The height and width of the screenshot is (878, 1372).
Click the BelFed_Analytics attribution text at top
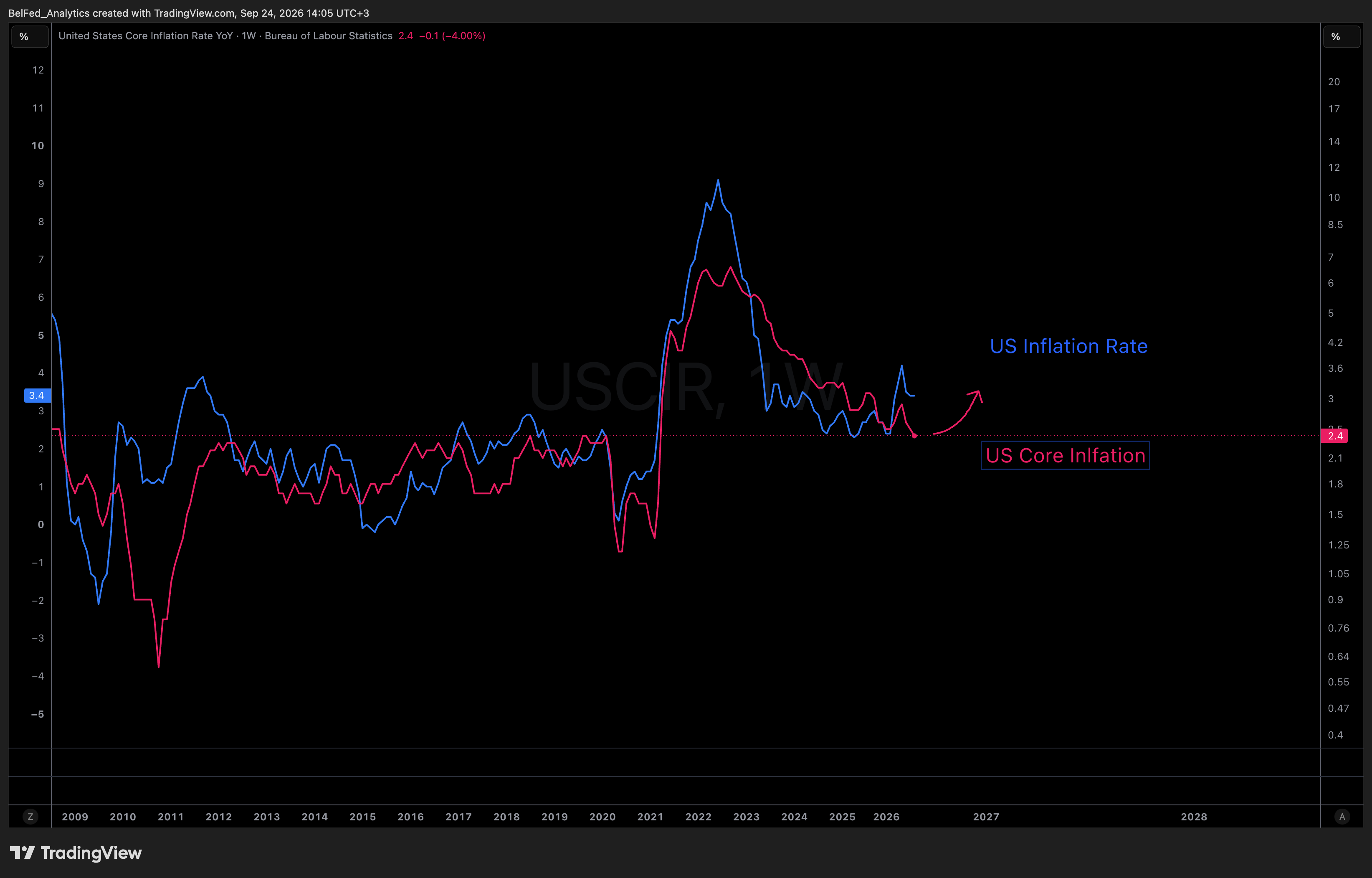tap(189, 13)
